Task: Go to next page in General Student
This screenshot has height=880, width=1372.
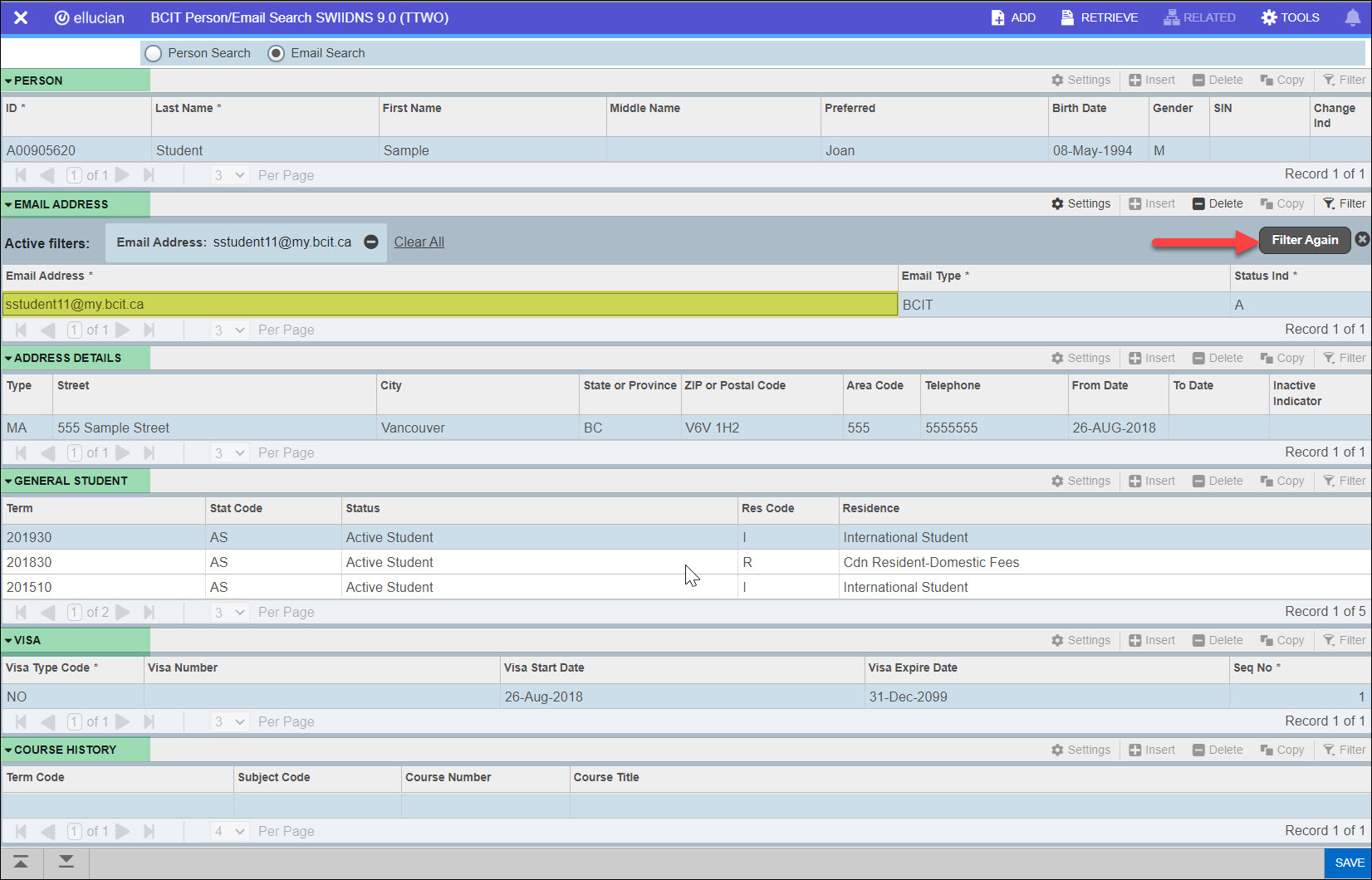Action: (x=123, y=612)
